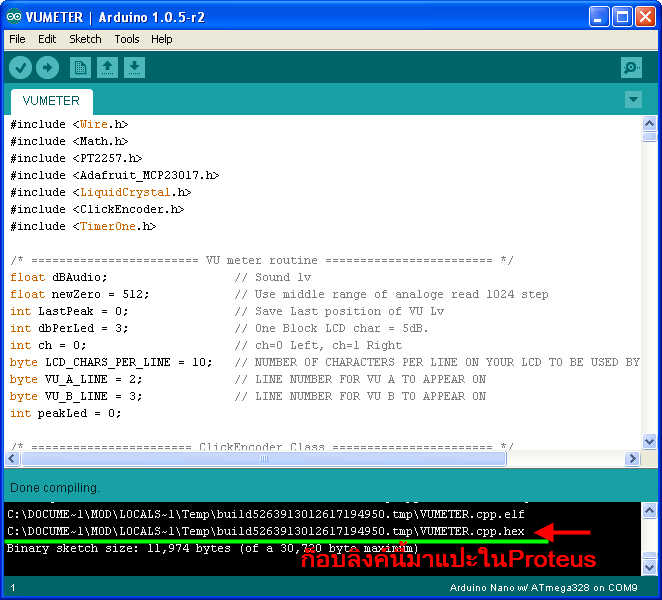Click the line number '1' in status bar

tap(13, 588)
